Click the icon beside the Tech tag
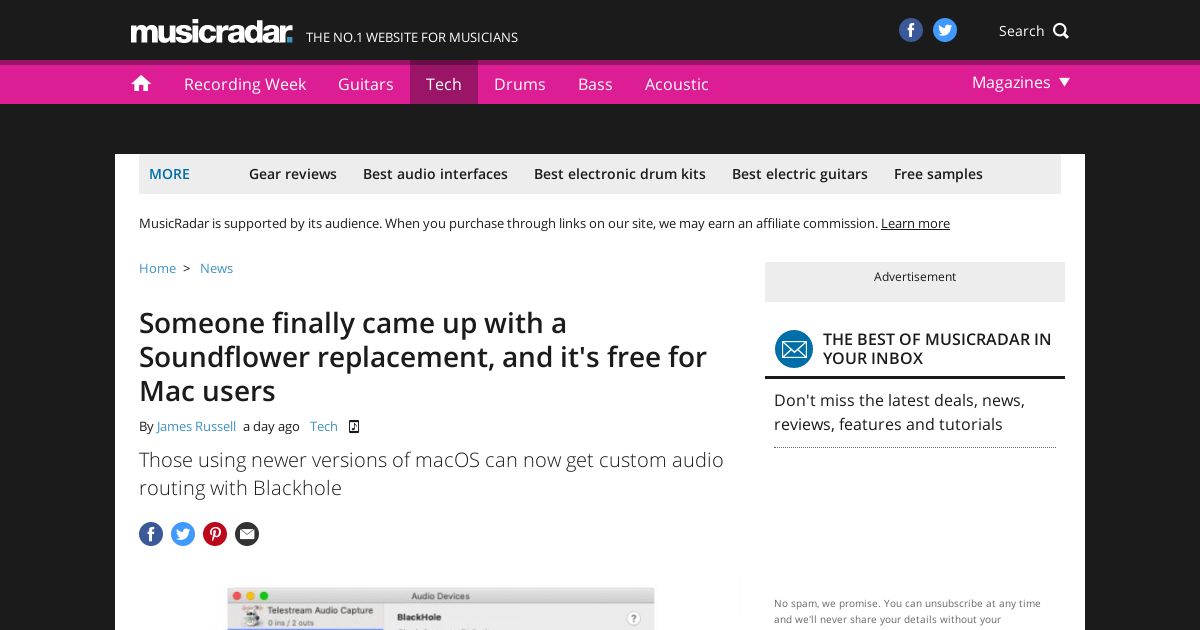The width and height of the screenshot is (1200, 630). pos(353,426)
